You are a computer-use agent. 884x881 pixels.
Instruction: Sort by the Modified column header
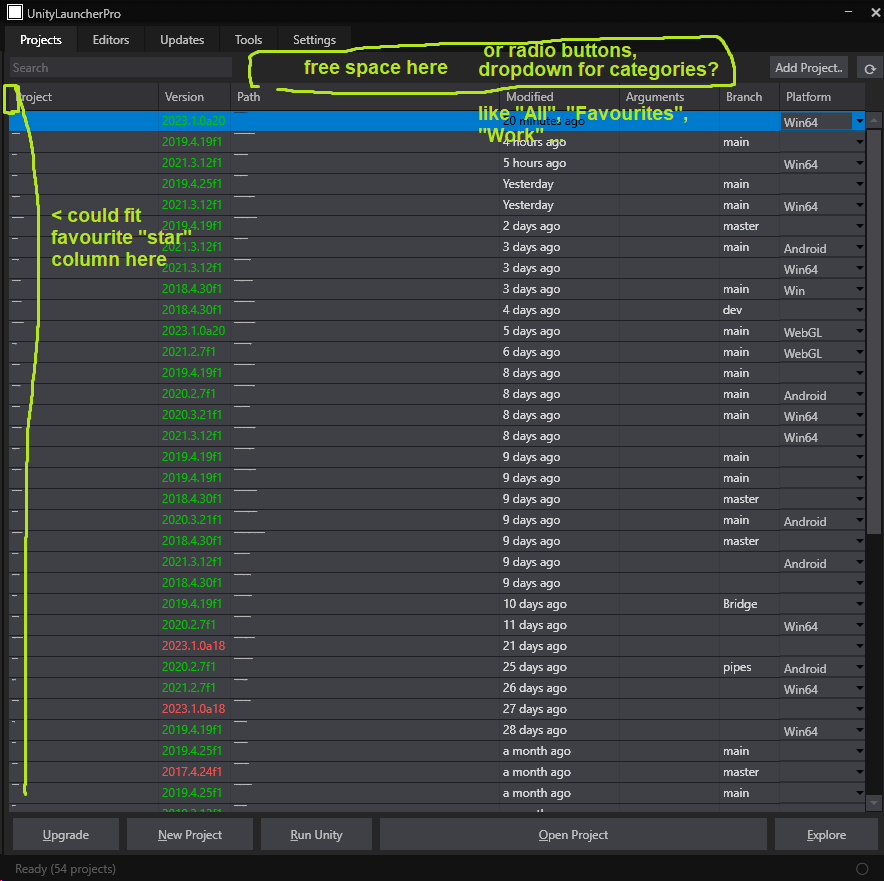pyautogui.click(x=559, y=97)
